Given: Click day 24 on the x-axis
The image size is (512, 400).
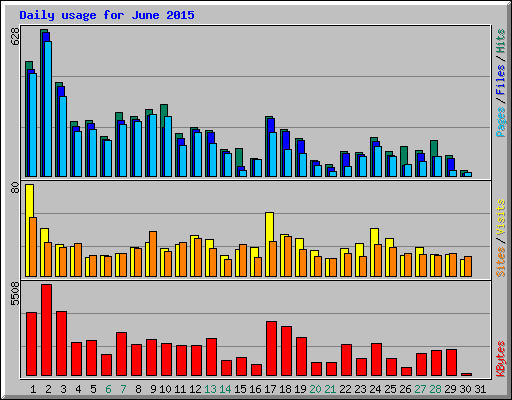Looking at the screenshot, I should (x=375, y=389).
